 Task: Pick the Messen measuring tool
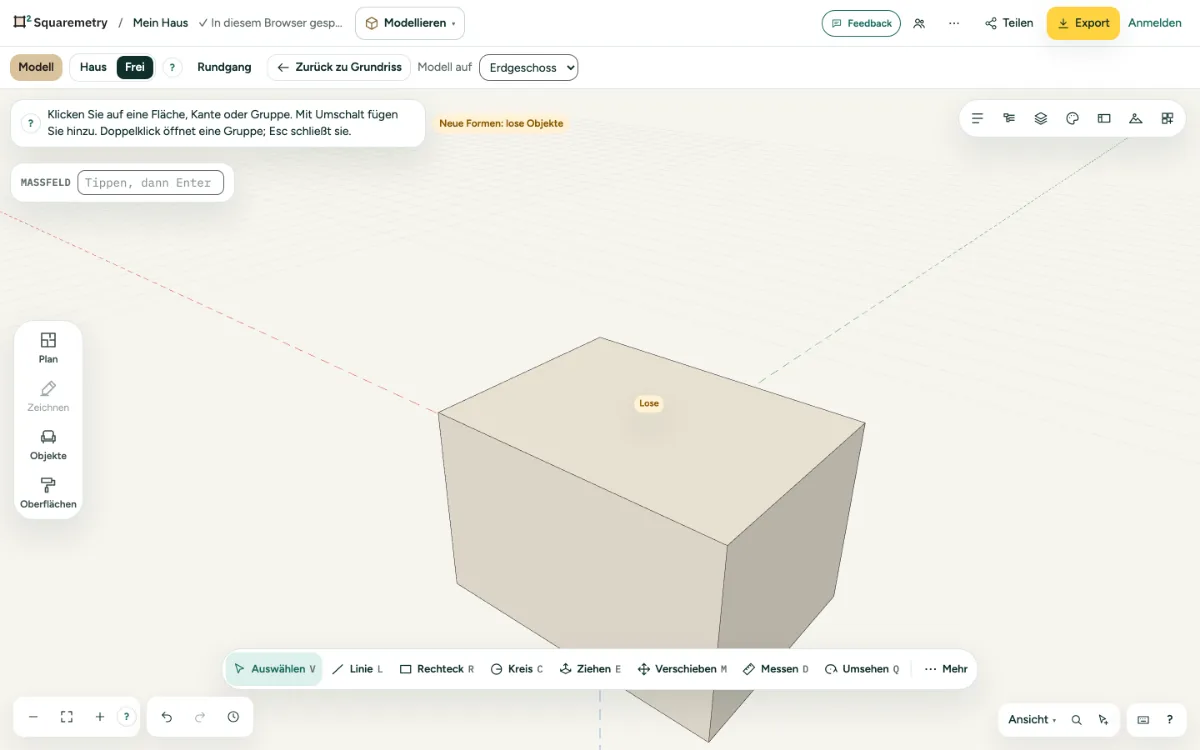775,669
